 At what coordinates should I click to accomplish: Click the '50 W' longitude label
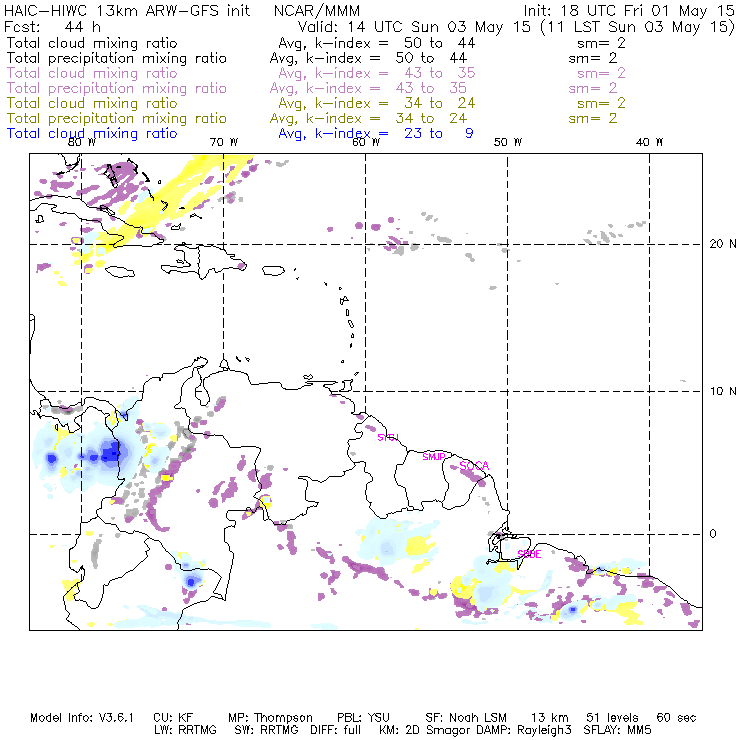[508, 142]
